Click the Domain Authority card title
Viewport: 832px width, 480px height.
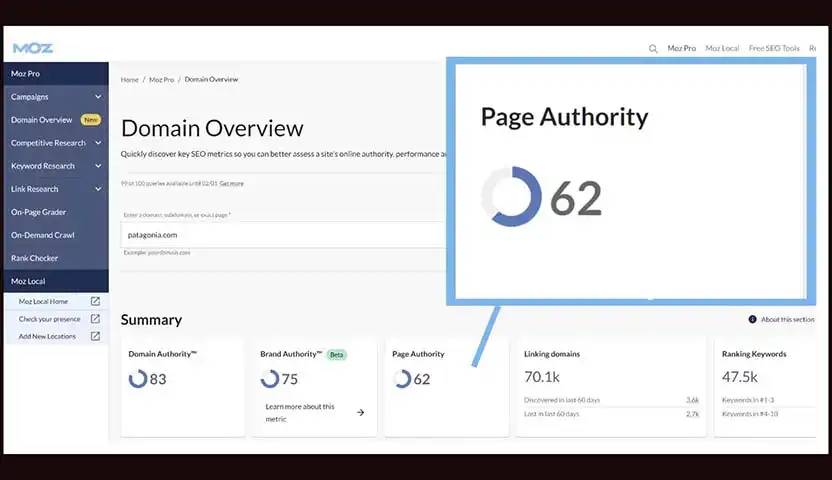tap(162, 354)
